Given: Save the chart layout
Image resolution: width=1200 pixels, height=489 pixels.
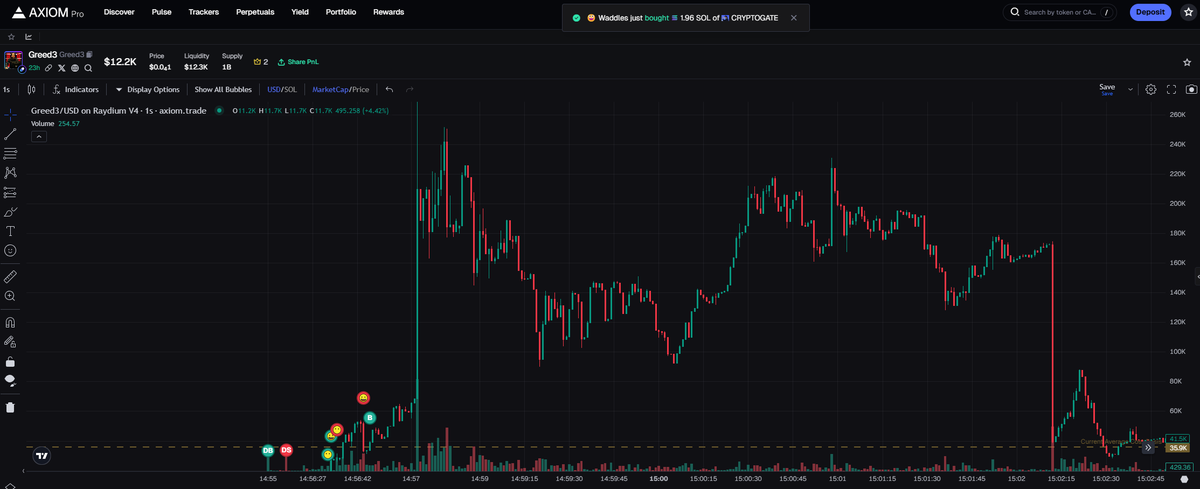Looking at the screenshot, I should coord(1107,89).
